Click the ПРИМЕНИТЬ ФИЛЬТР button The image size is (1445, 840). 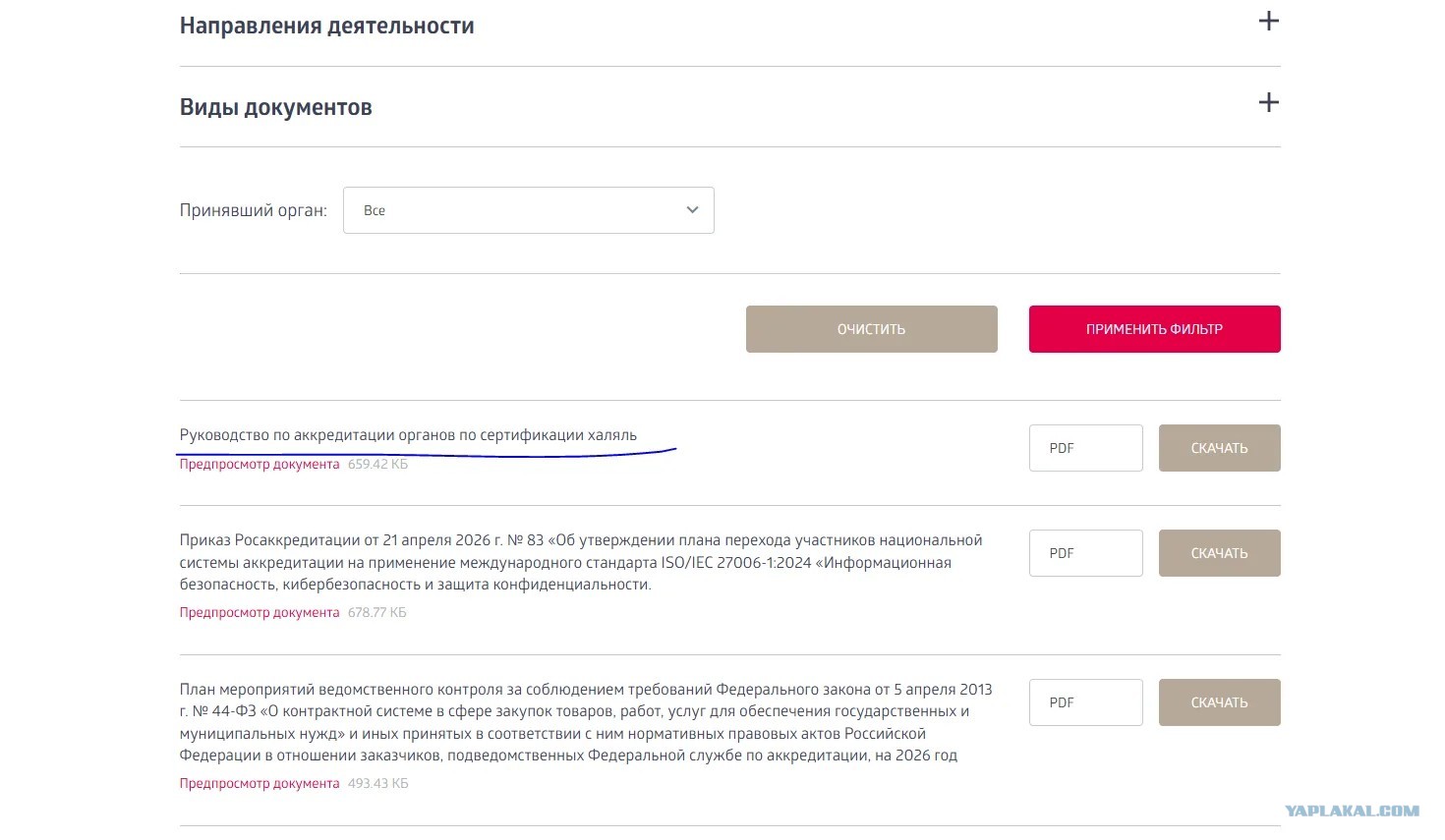tap(1154, 329)
